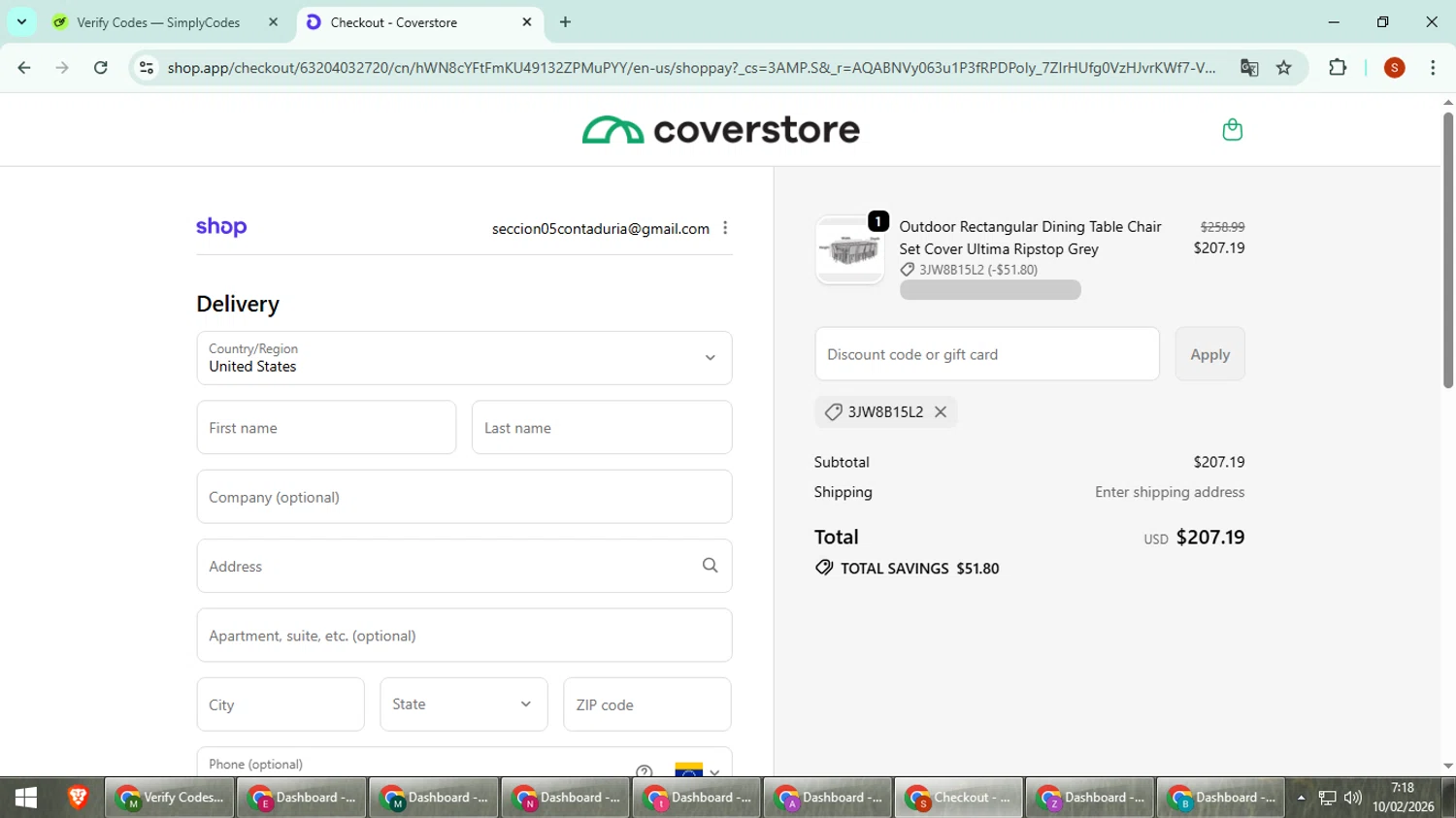Screen dimensions: 1456x818
Task: Open the Windows Start menu
Action: tap(26, 798)
